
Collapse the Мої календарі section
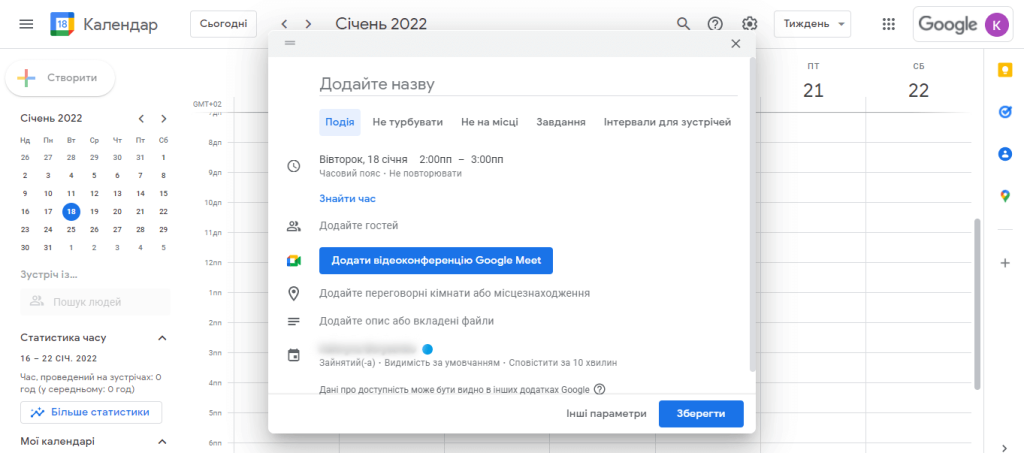[x=163, y=441]
